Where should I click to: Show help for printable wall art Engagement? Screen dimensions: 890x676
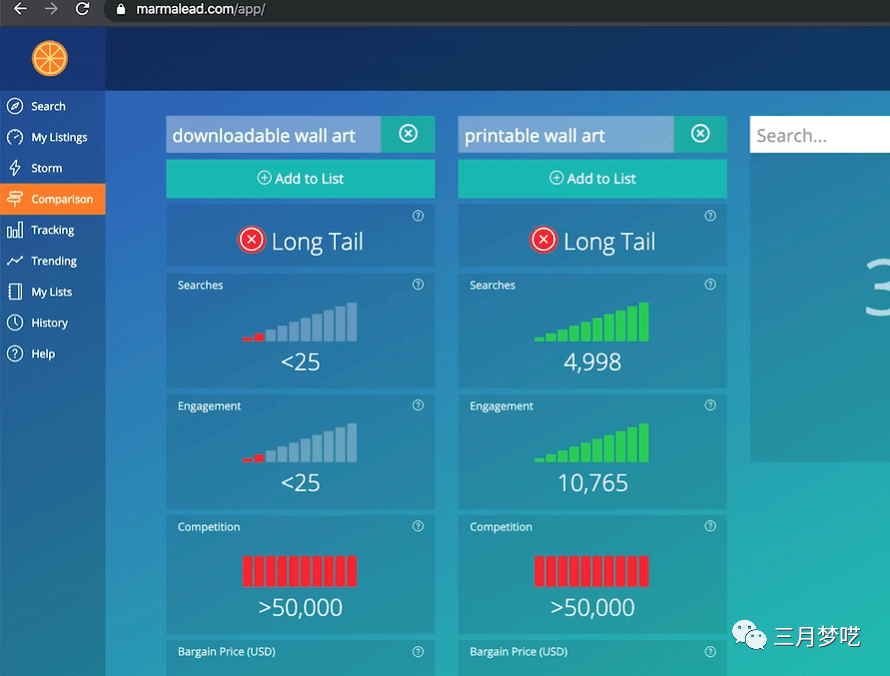point(710,405)
